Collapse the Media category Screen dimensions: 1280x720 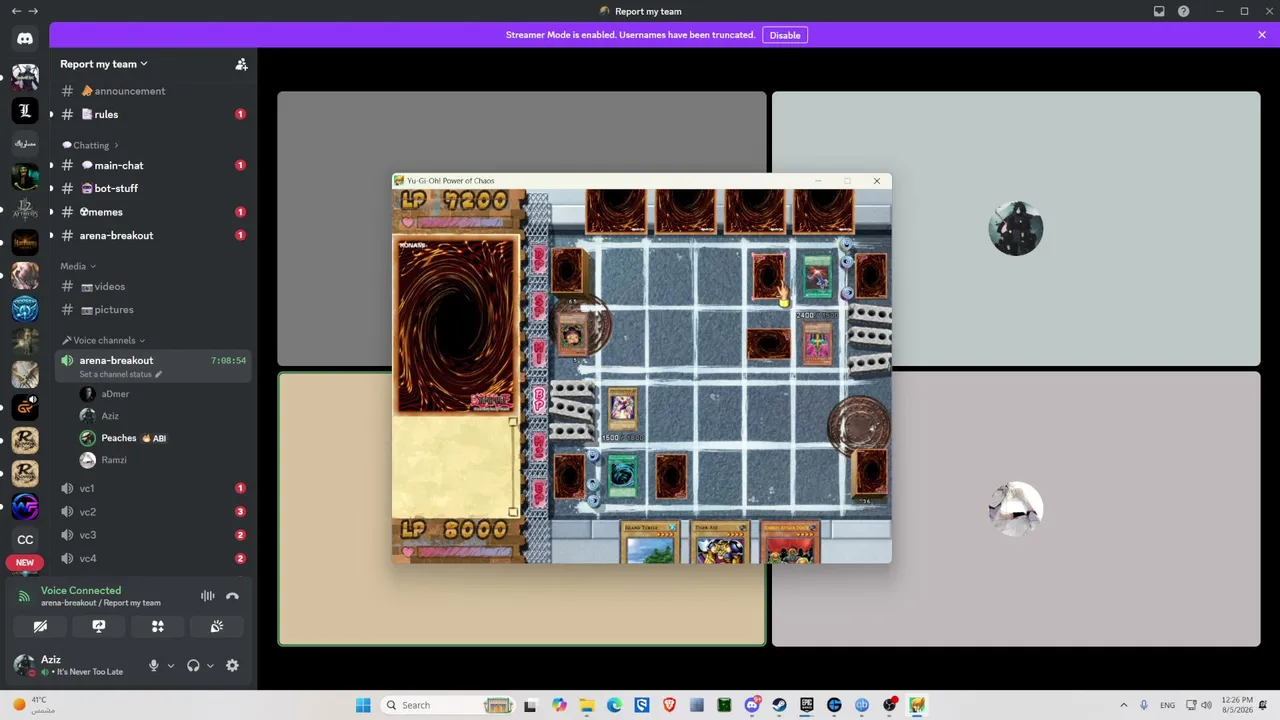[x=78, y=266]
